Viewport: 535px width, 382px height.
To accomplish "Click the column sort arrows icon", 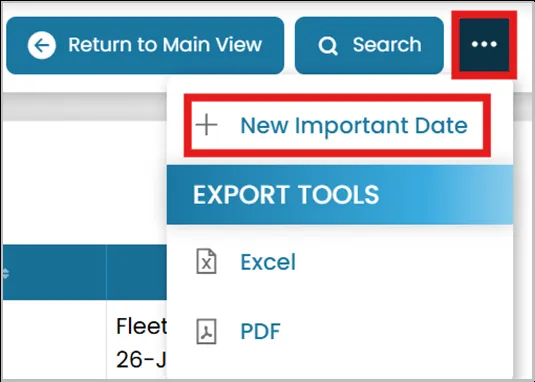I will pos(5,273).
